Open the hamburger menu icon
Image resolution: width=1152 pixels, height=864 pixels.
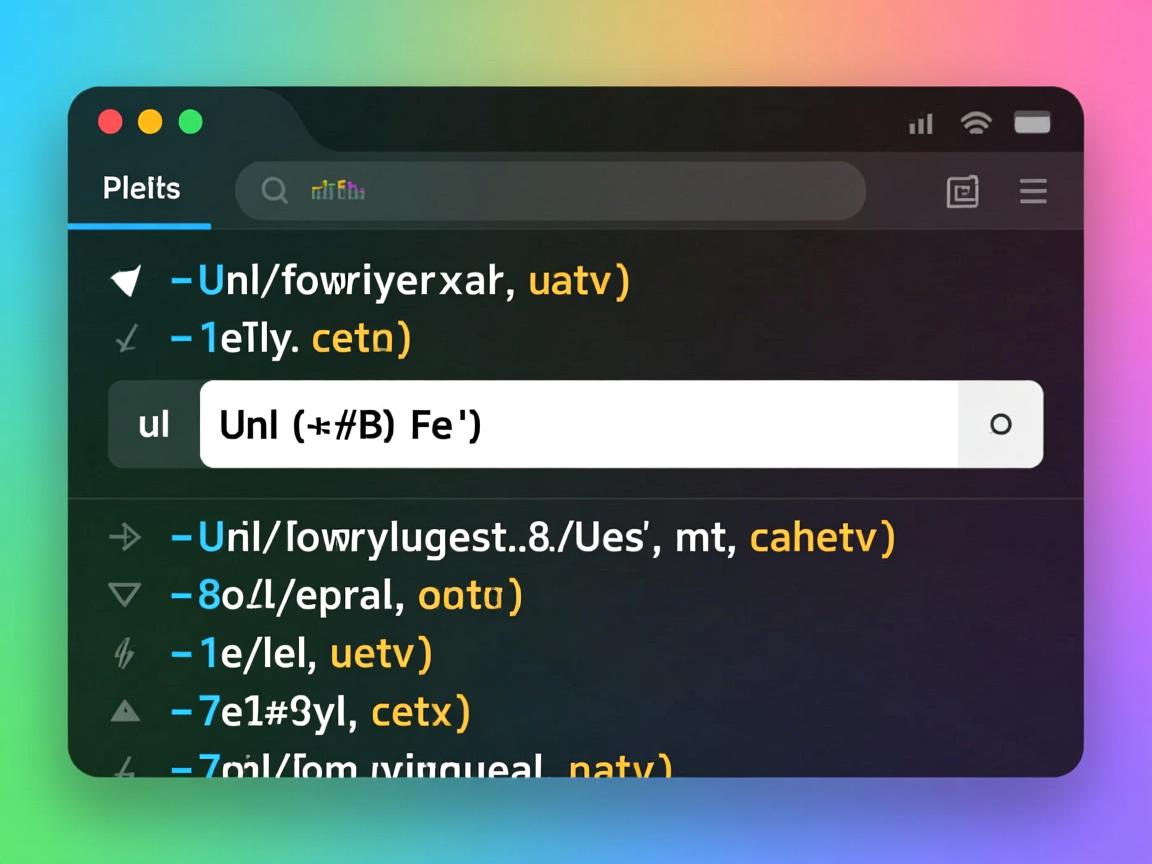click(1033, 191)
